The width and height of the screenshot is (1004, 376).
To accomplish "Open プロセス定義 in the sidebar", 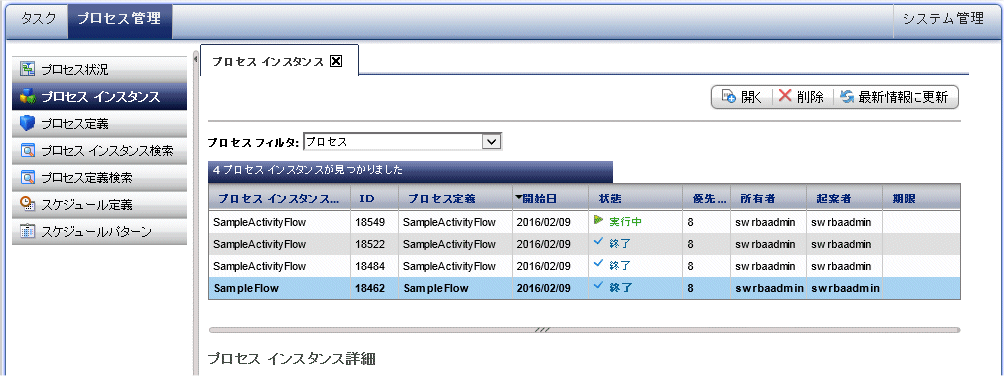I will pyautogui.click(x=99, y=124).
